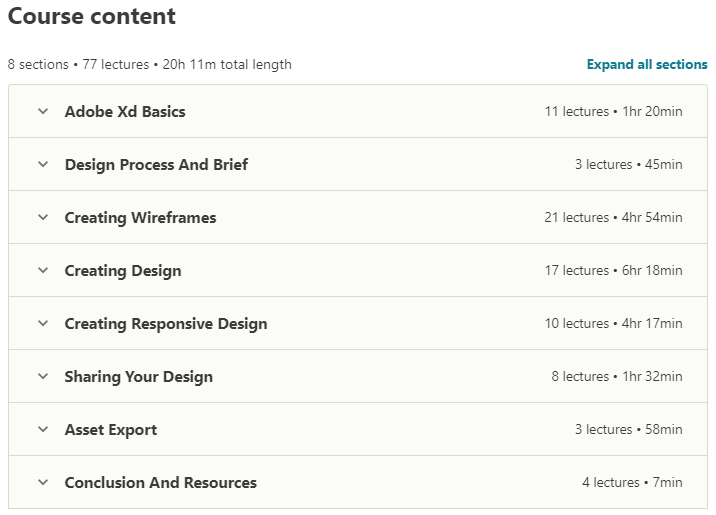Click '4 lectures • 7min' text
Image resolution: width=716 pixels, height=515 pixels.
[x=632, y=482]
